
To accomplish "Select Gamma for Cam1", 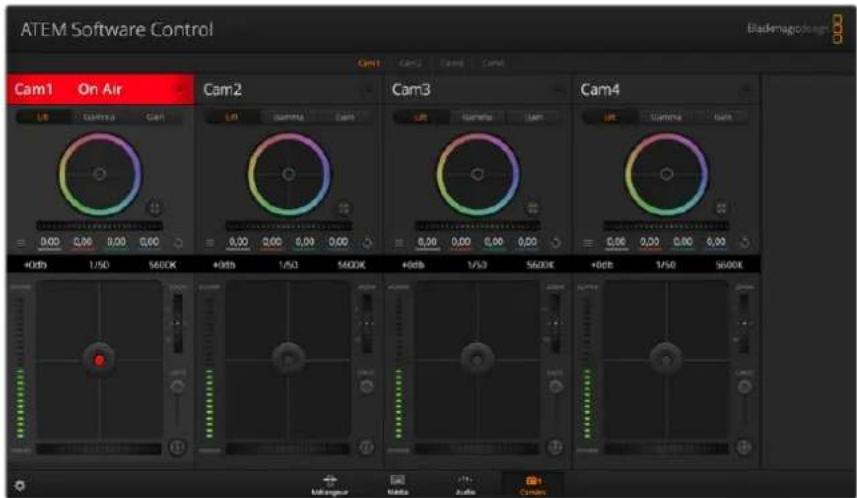I will click(x=99, y=117).
